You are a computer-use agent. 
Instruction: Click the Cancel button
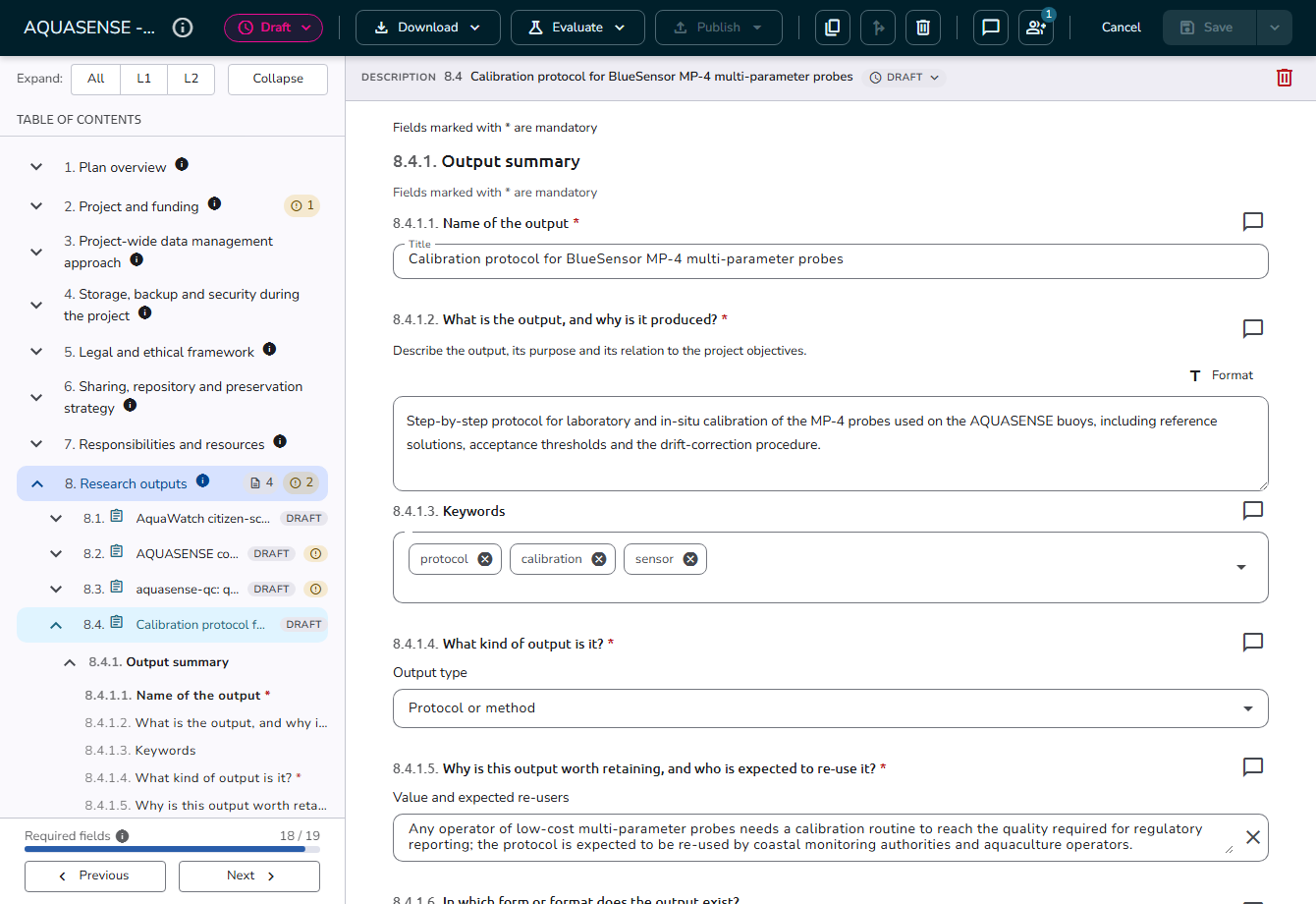point(1122,28)
